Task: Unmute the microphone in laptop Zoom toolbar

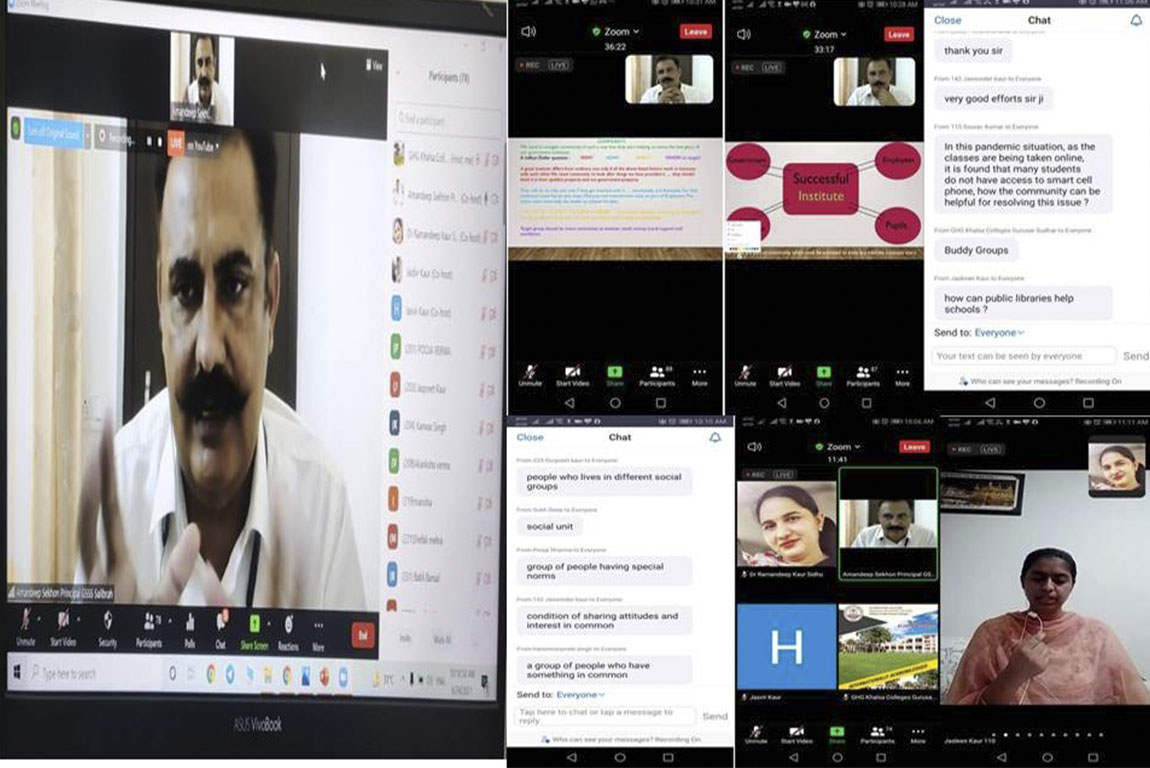Action: coord(26,626)
